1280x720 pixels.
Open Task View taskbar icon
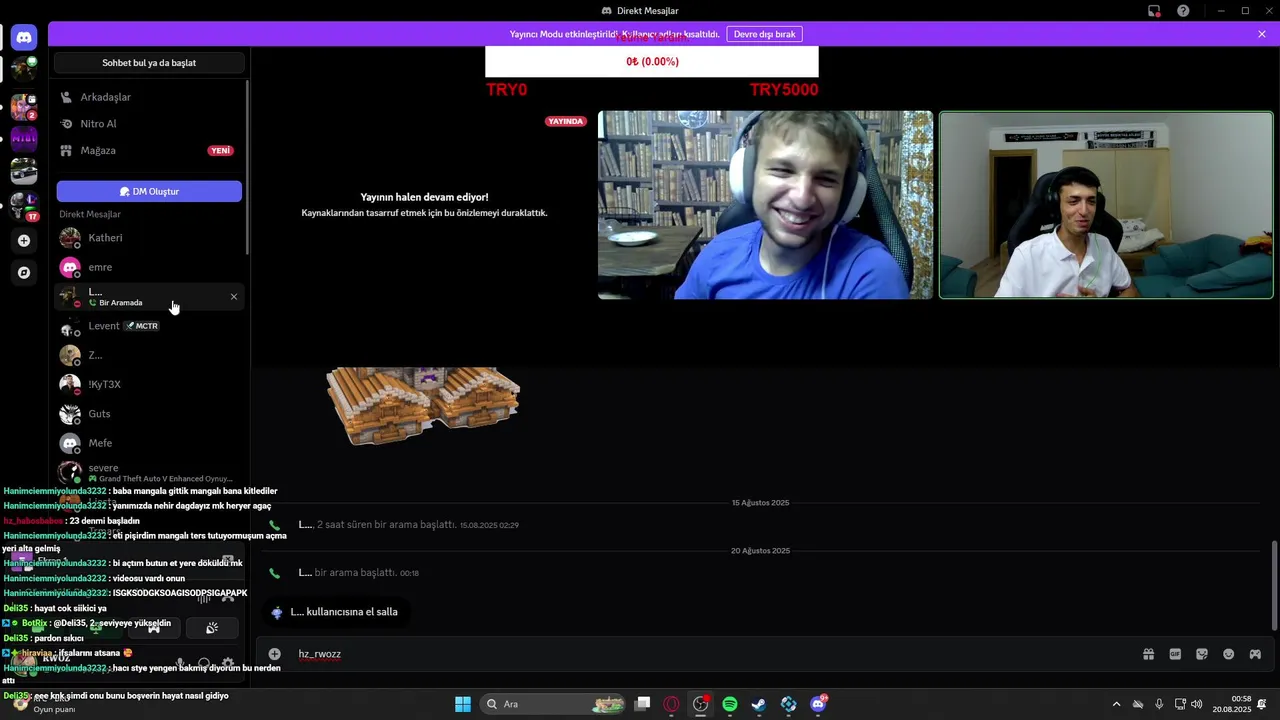[x=643, y=704]
